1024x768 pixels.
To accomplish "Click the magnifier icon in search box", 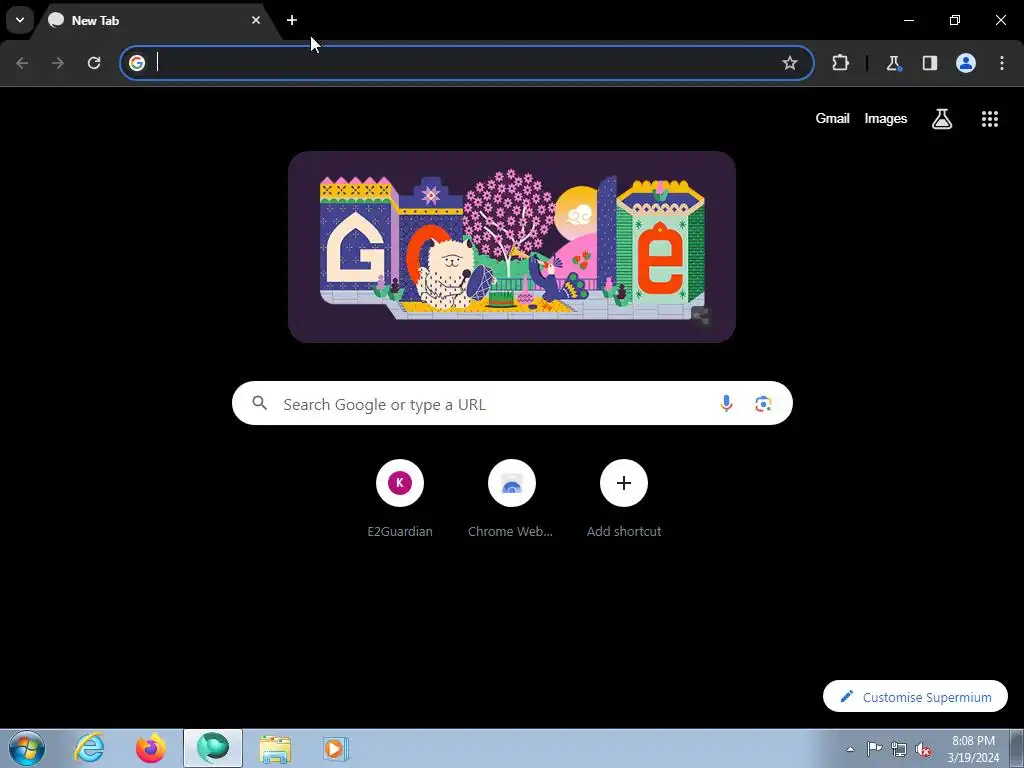I will click(x=259, y=403).
